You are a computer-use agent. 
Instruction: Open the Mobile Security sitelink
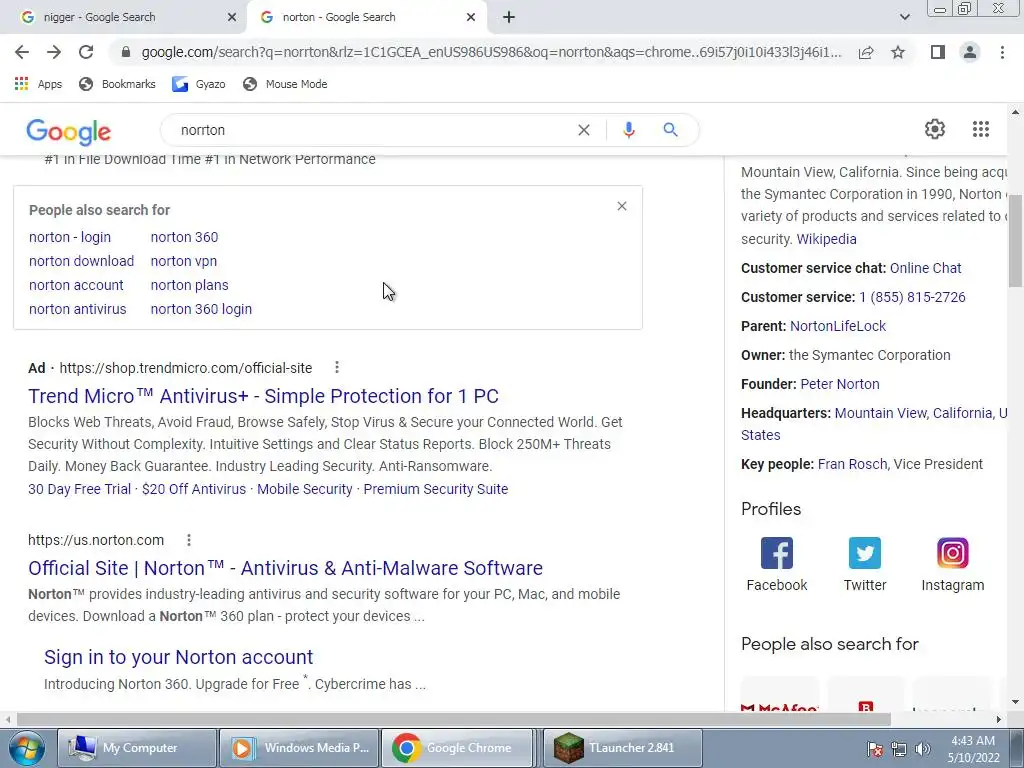click(304, 489)
